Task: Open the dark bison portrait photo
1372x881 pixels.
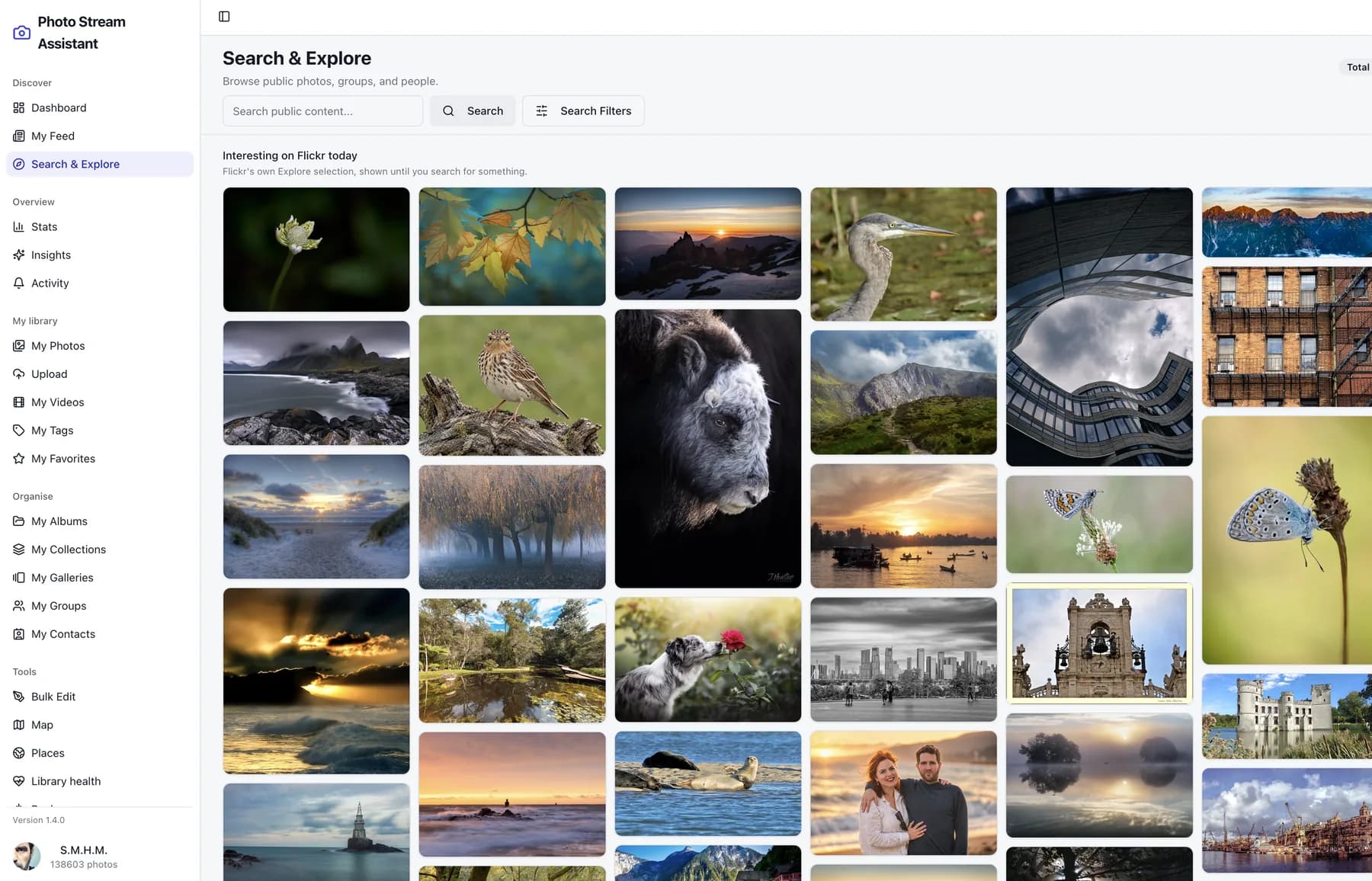Action: coord(708,449)
